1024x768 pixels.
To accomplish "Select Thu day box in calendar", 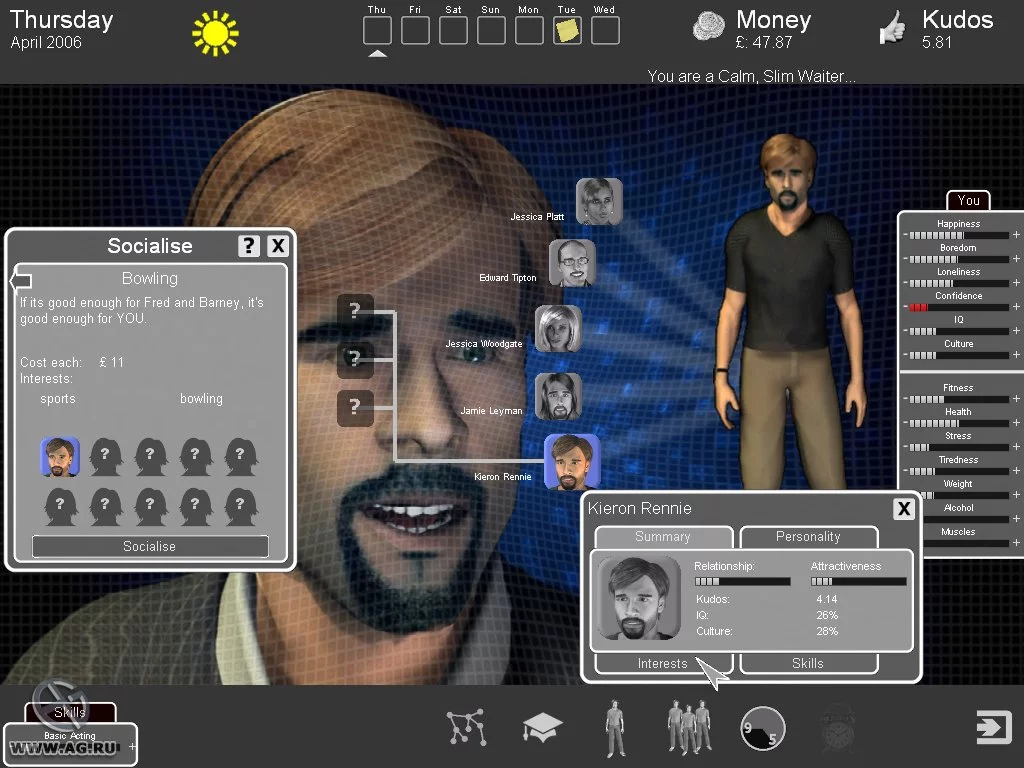I will 377,31.
